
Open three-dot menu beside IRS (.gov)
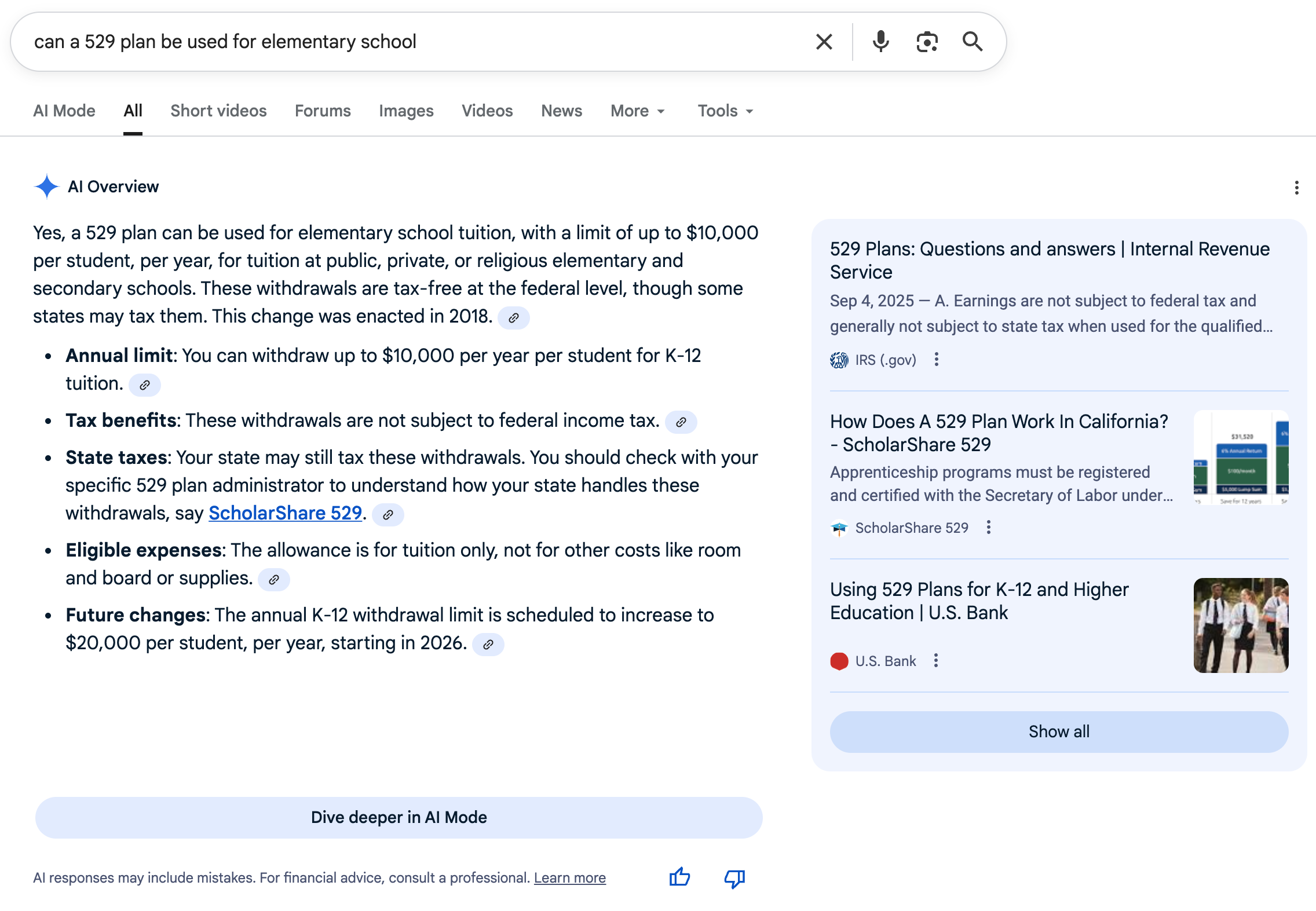pos(936,360)
